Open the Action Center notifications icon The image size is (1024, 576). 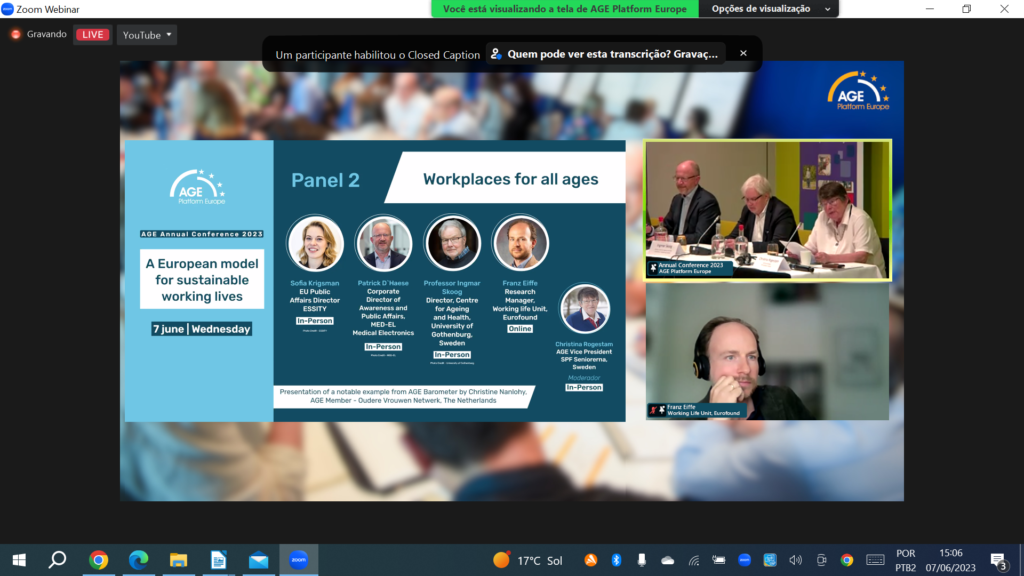click(998, 560)
